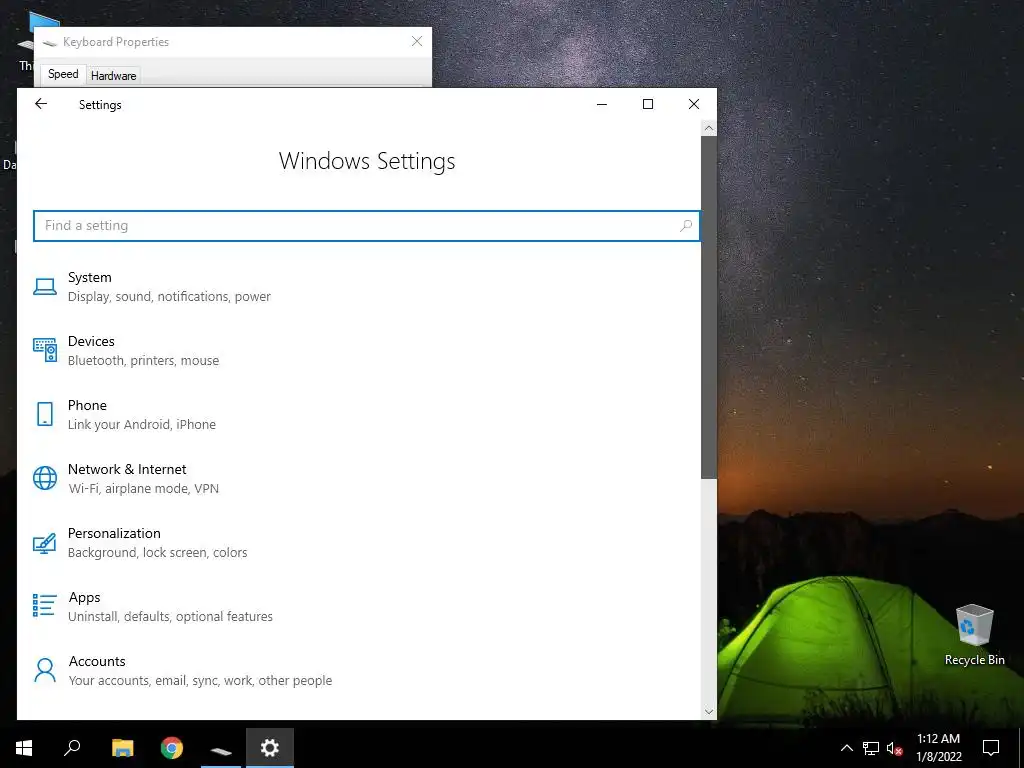Go back with the Settings back arrow
This screenshot has height=768, width=1024.
41,104
